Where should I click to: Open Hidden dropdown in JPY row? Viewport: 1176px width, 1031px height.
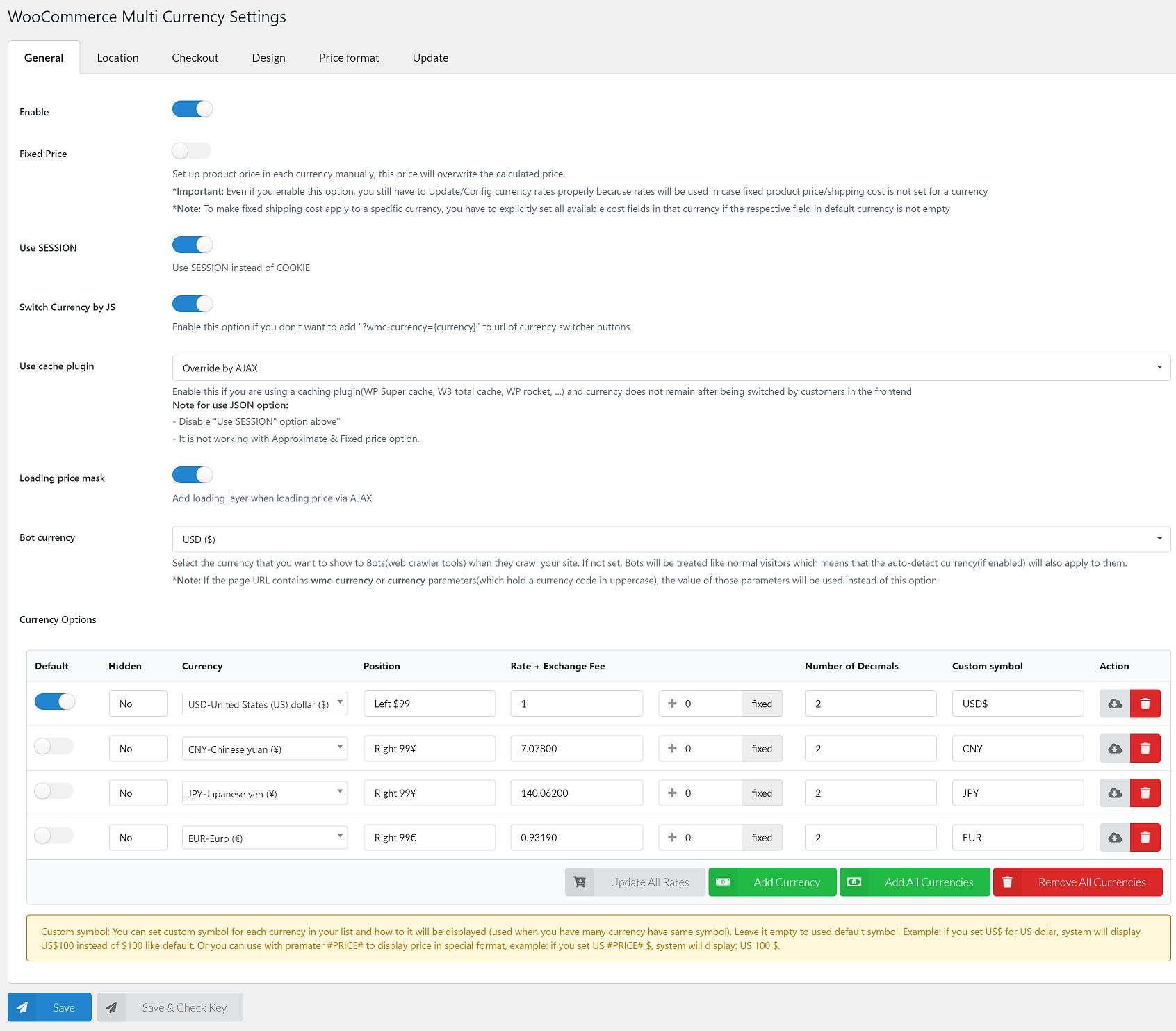[138, 793]
